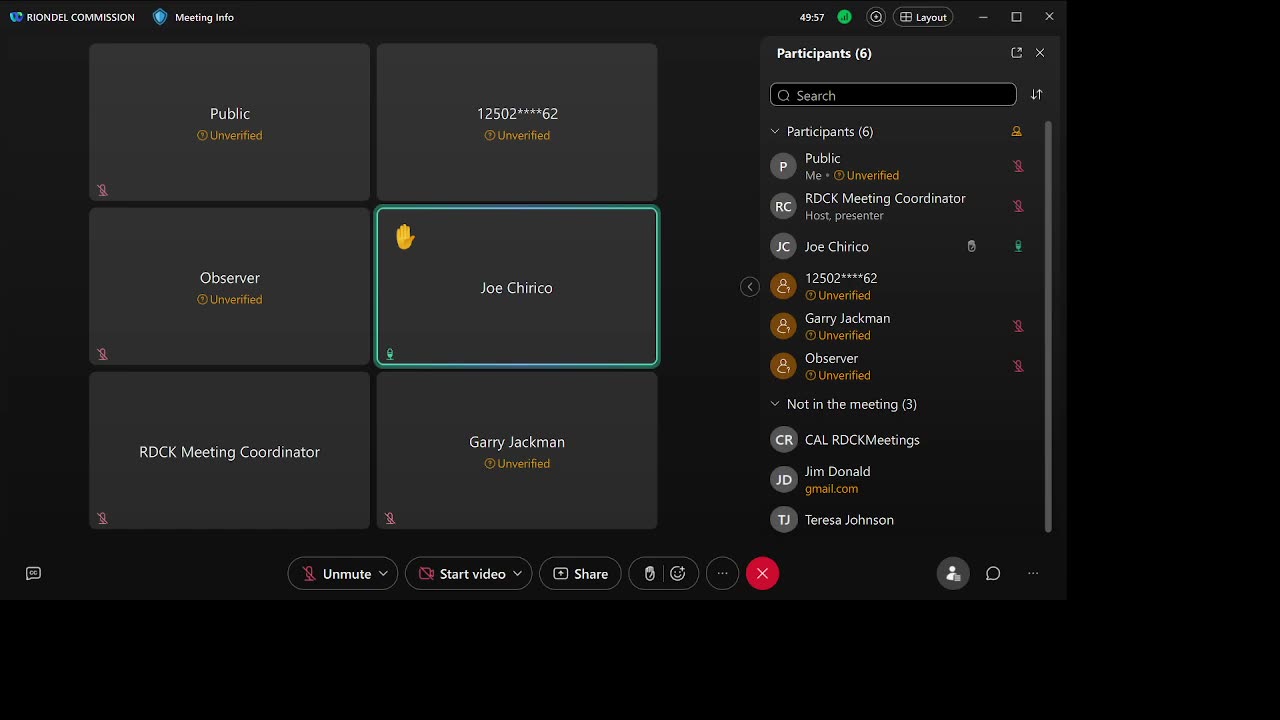This screenshot has height=720, width=1280.
Task: Click the muted mic icon for Public row
Action: pos(1018,166)
